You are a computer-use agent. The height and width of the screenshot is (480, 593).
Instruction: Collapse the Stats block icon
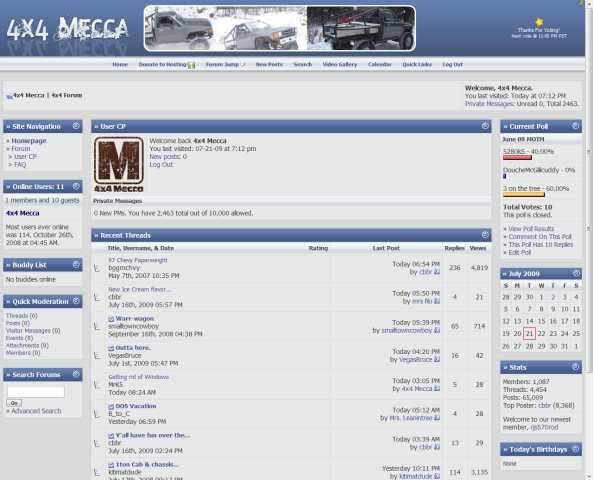click(x=575, y=367)
